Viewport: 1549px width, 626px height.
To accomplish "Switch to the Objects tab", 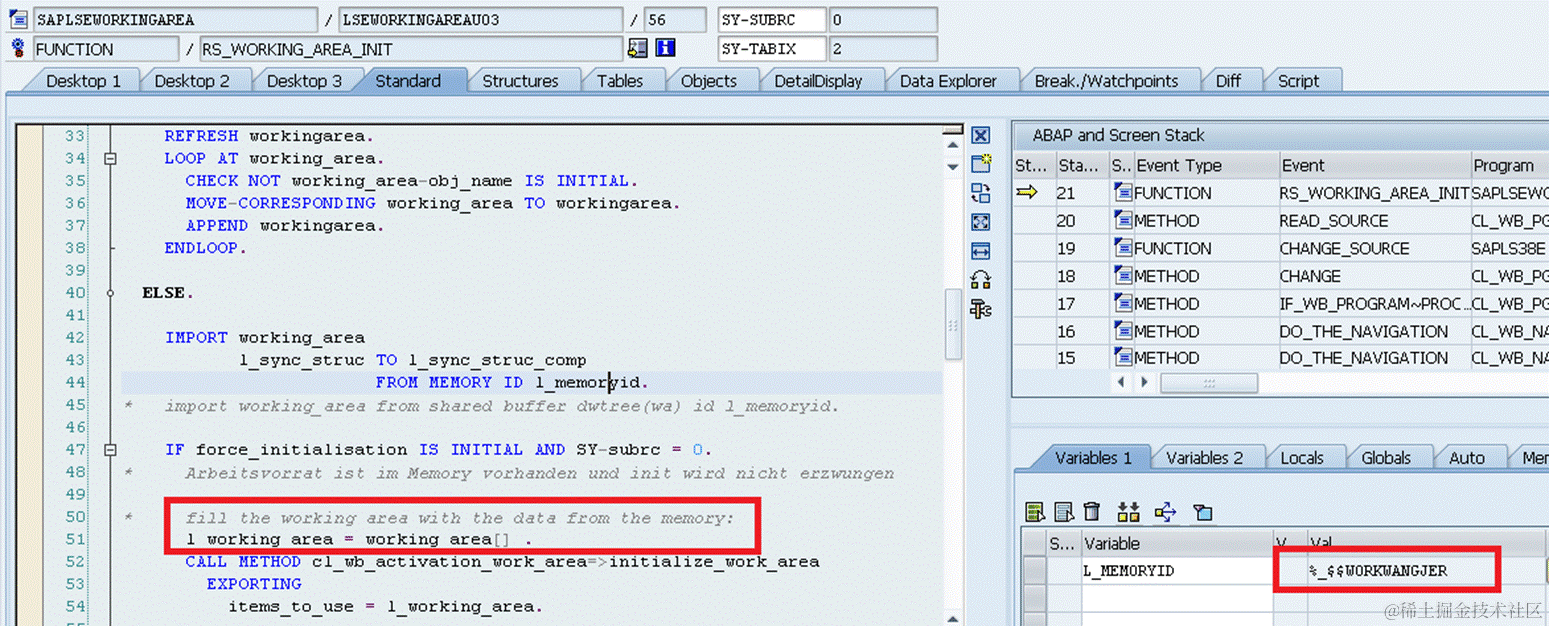I will (709, 81).
